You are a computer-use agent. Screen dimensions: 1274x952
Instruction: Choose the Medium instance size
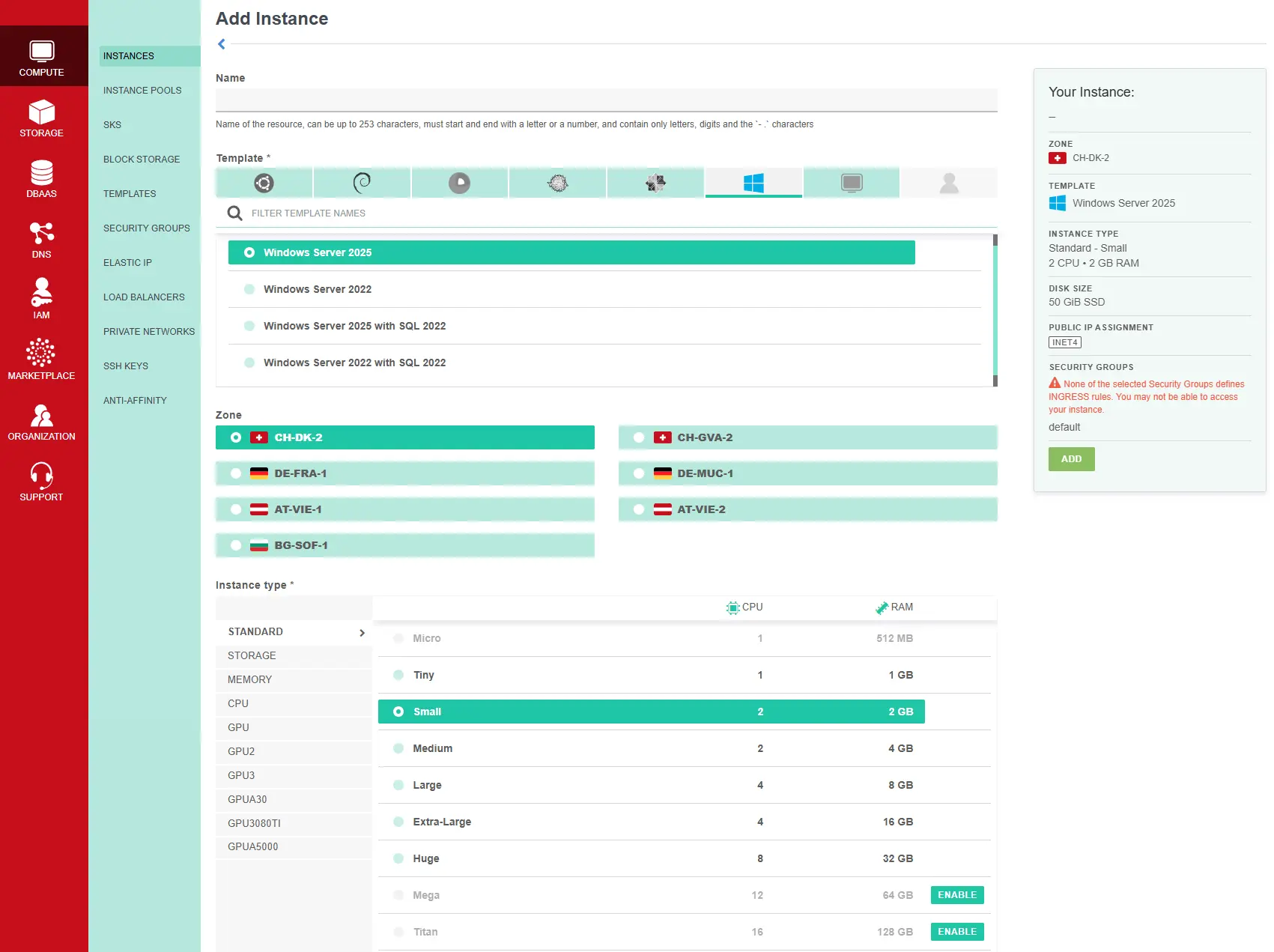point(652,748)
